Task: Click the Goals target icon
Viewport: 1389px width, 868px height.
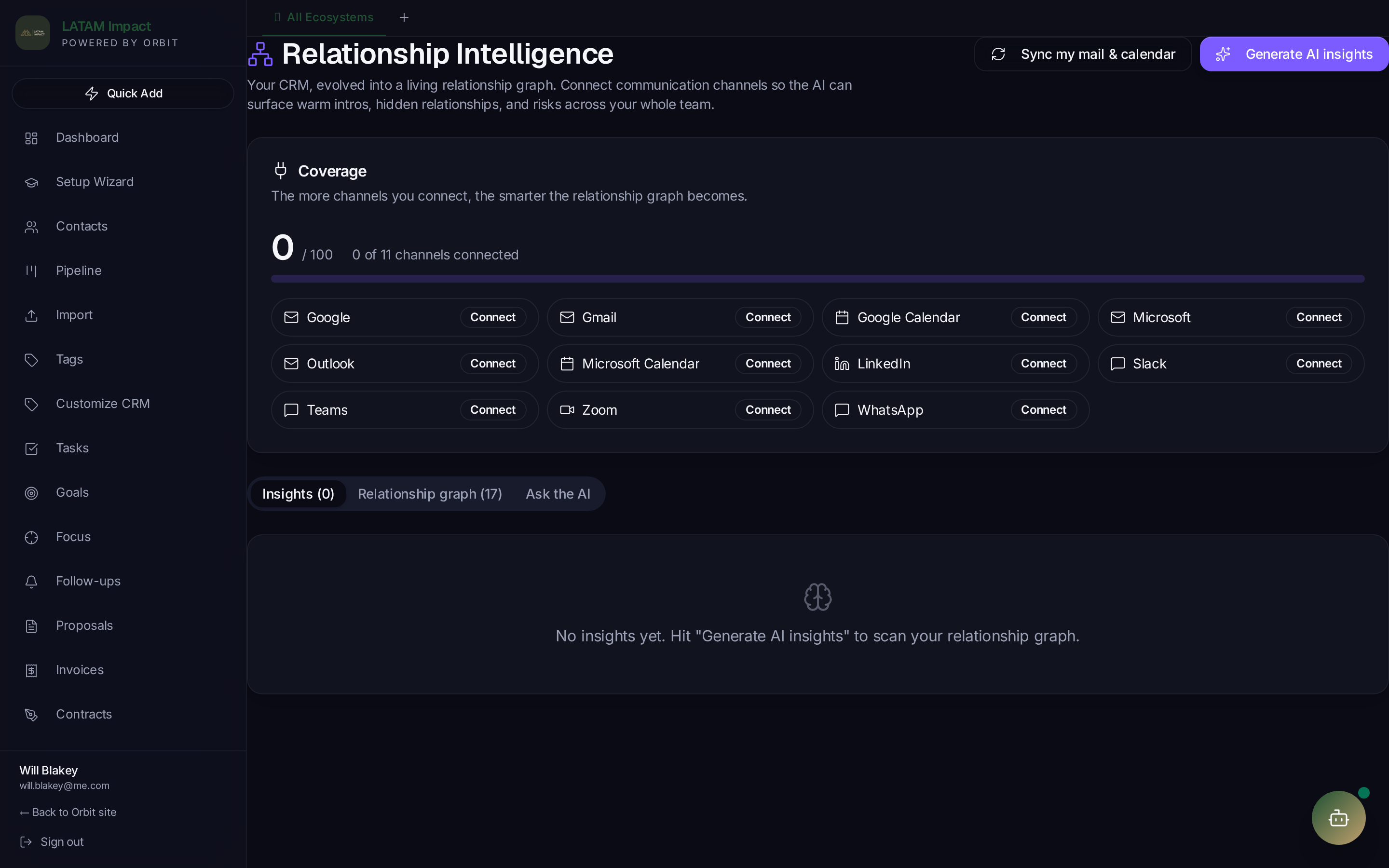Action: coord(31,493)
